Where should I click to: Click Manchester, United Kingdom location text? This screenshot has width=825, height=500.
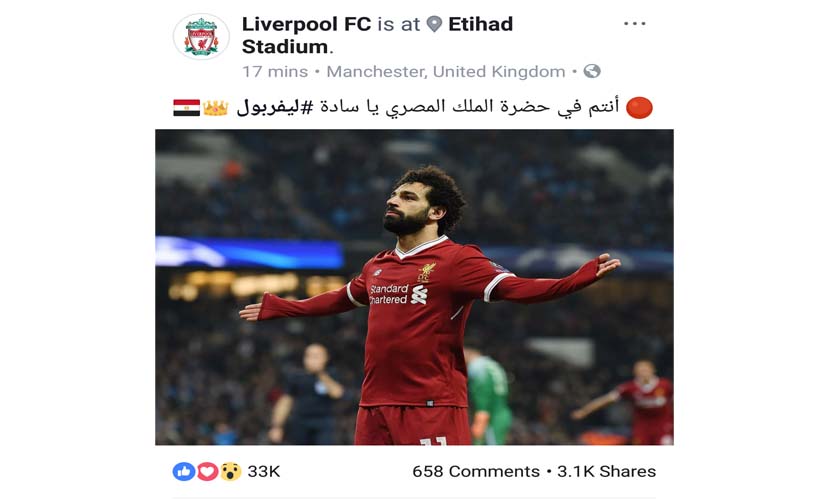tap(446, 72)
